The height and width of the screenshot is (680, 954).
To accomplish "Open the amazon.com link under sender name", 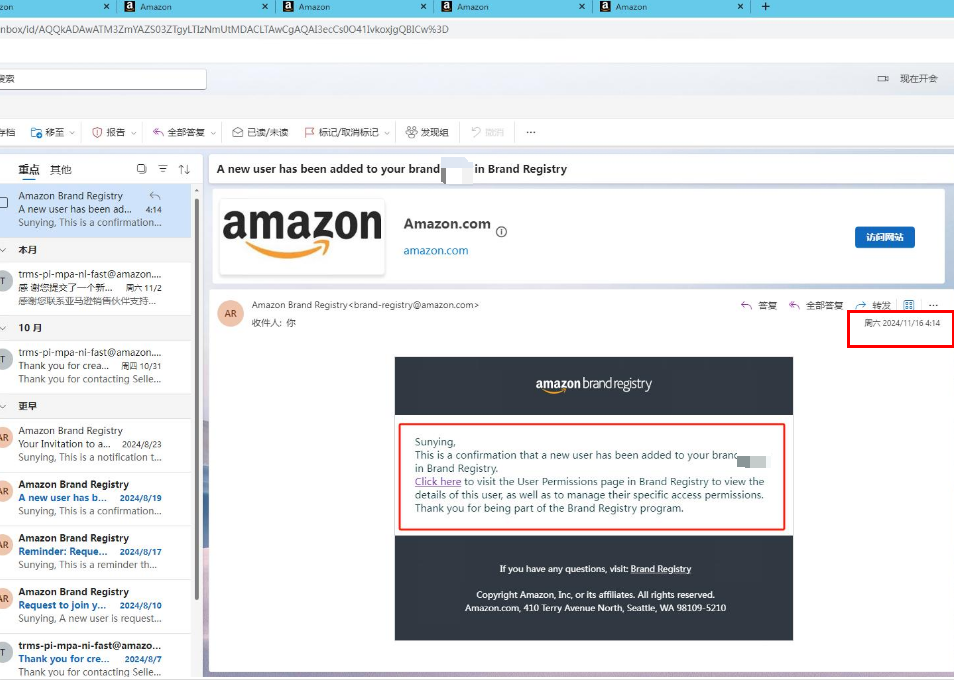I will 436,251.
